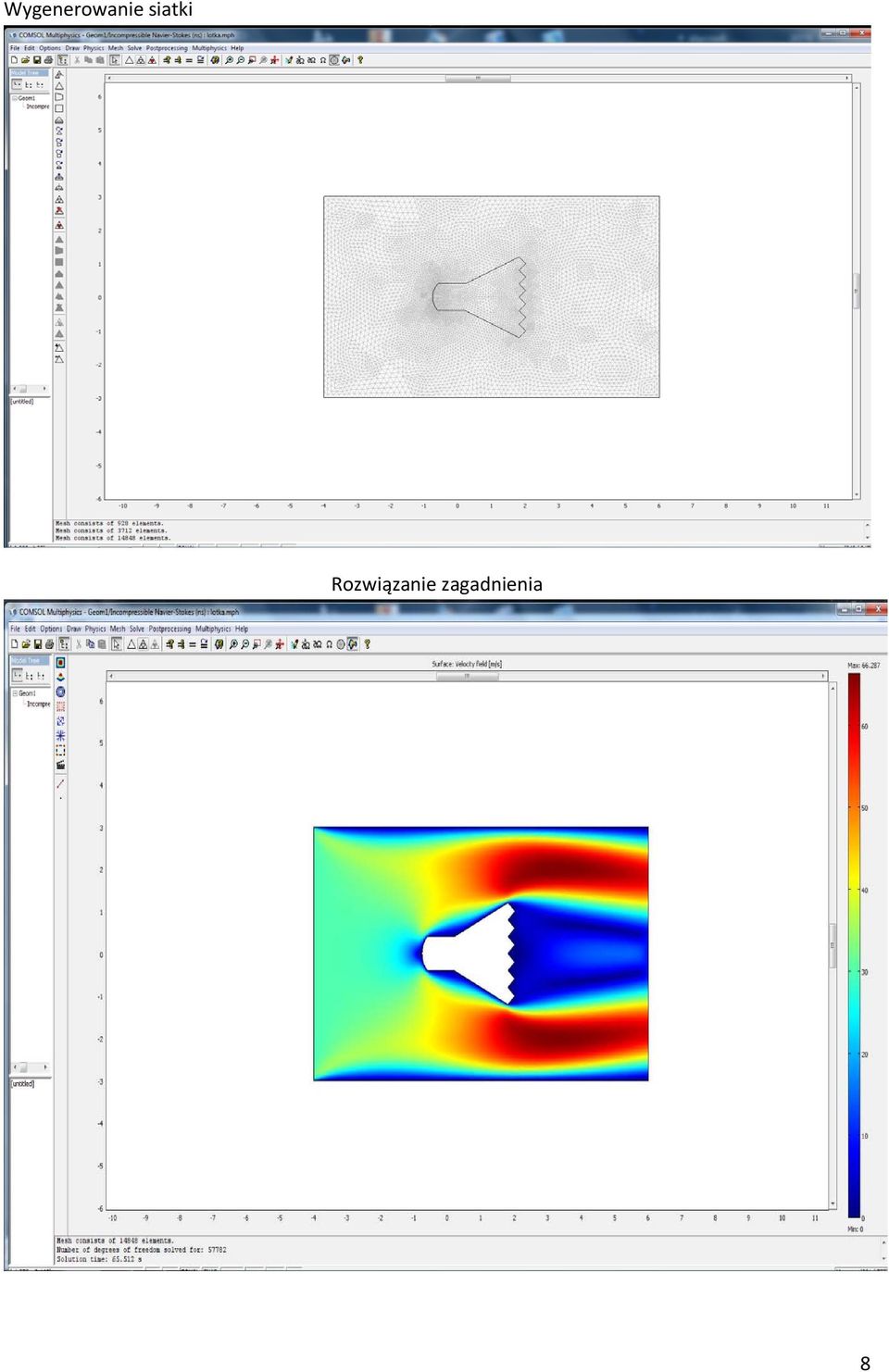Click Zoom In magnifier in upper window toolbar
The width and height of the screenshot is (889, 1372).
click(x=229, y=60)
